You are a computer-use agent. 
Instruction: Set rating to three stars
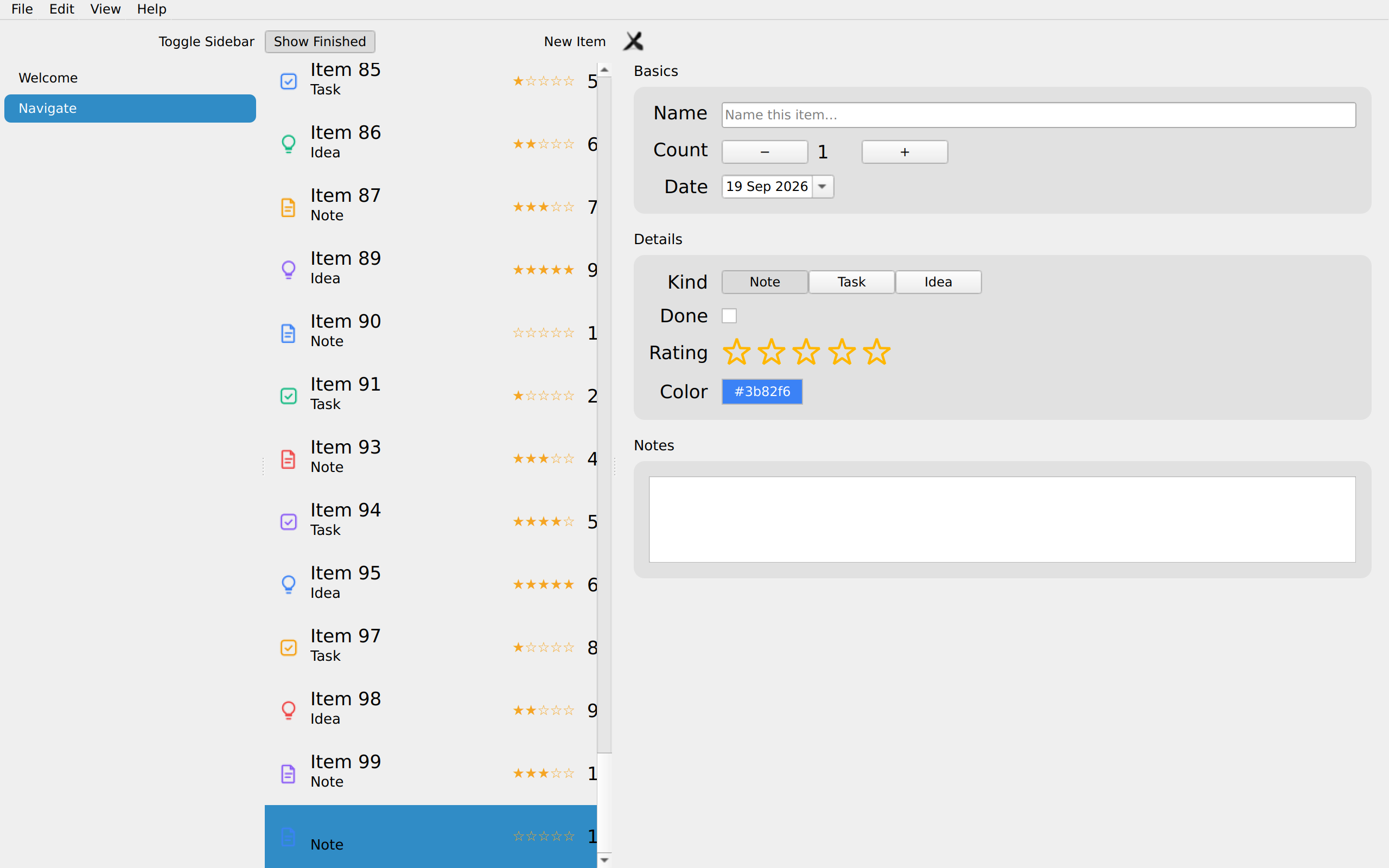pyautogui.click(x=806, y=352)
